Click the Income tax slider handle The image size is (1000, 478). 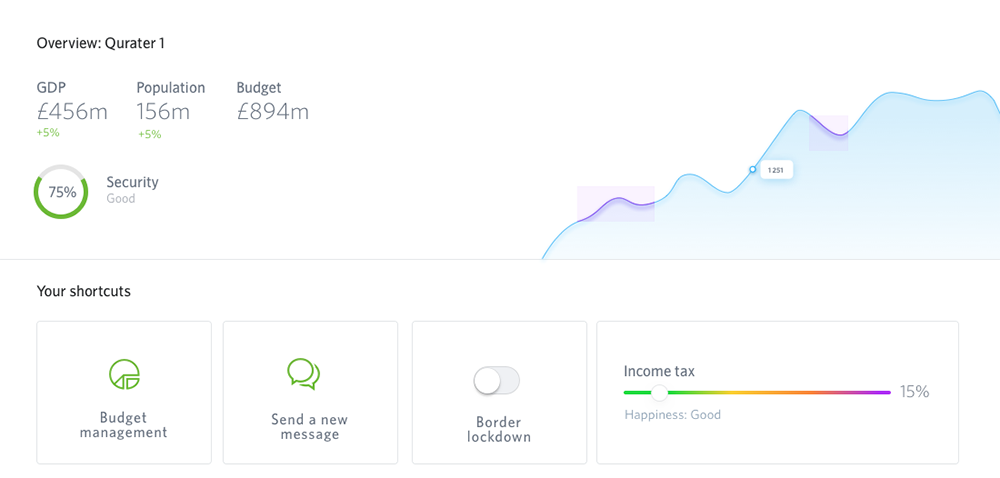pyautogui.click(x=659, y=393)
